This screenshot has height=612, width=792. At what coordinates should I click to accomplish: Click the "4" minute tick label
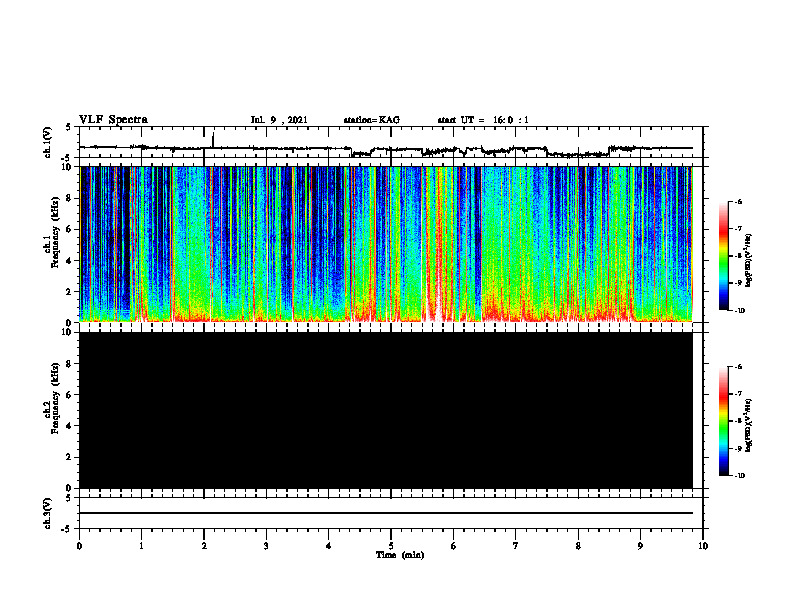tap(329, 546)
